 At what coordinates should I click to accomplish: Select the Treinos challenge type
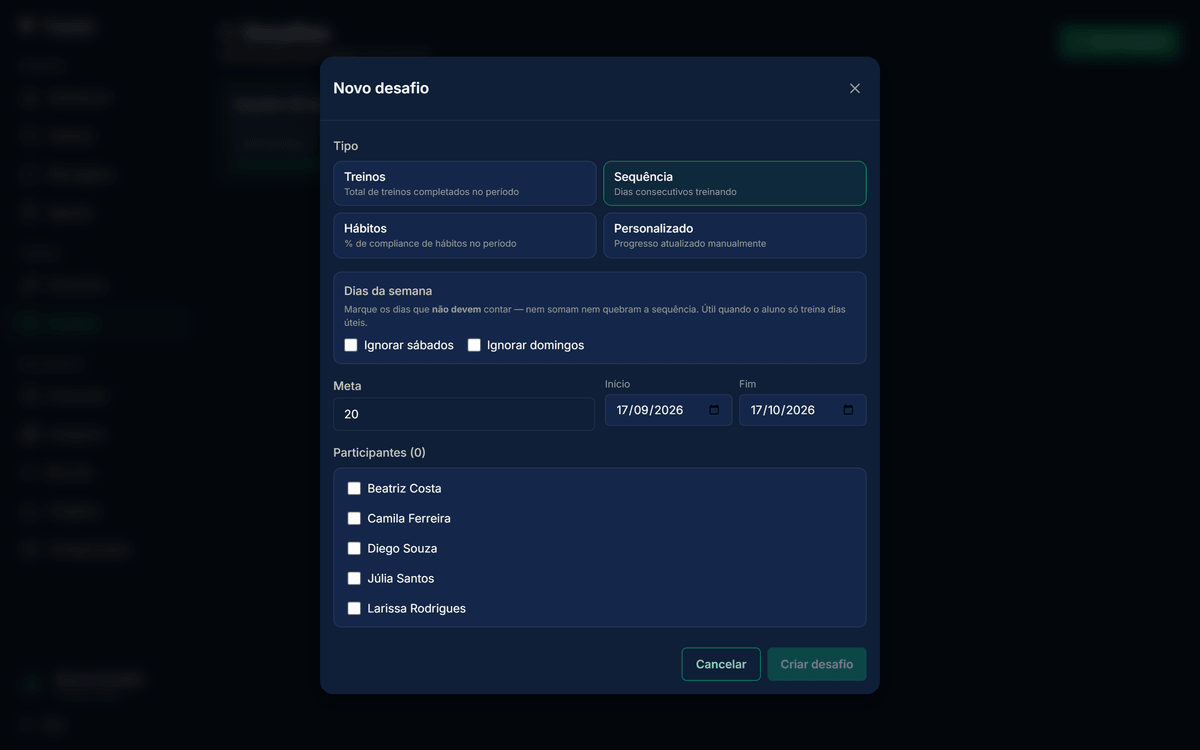point(465,184)
